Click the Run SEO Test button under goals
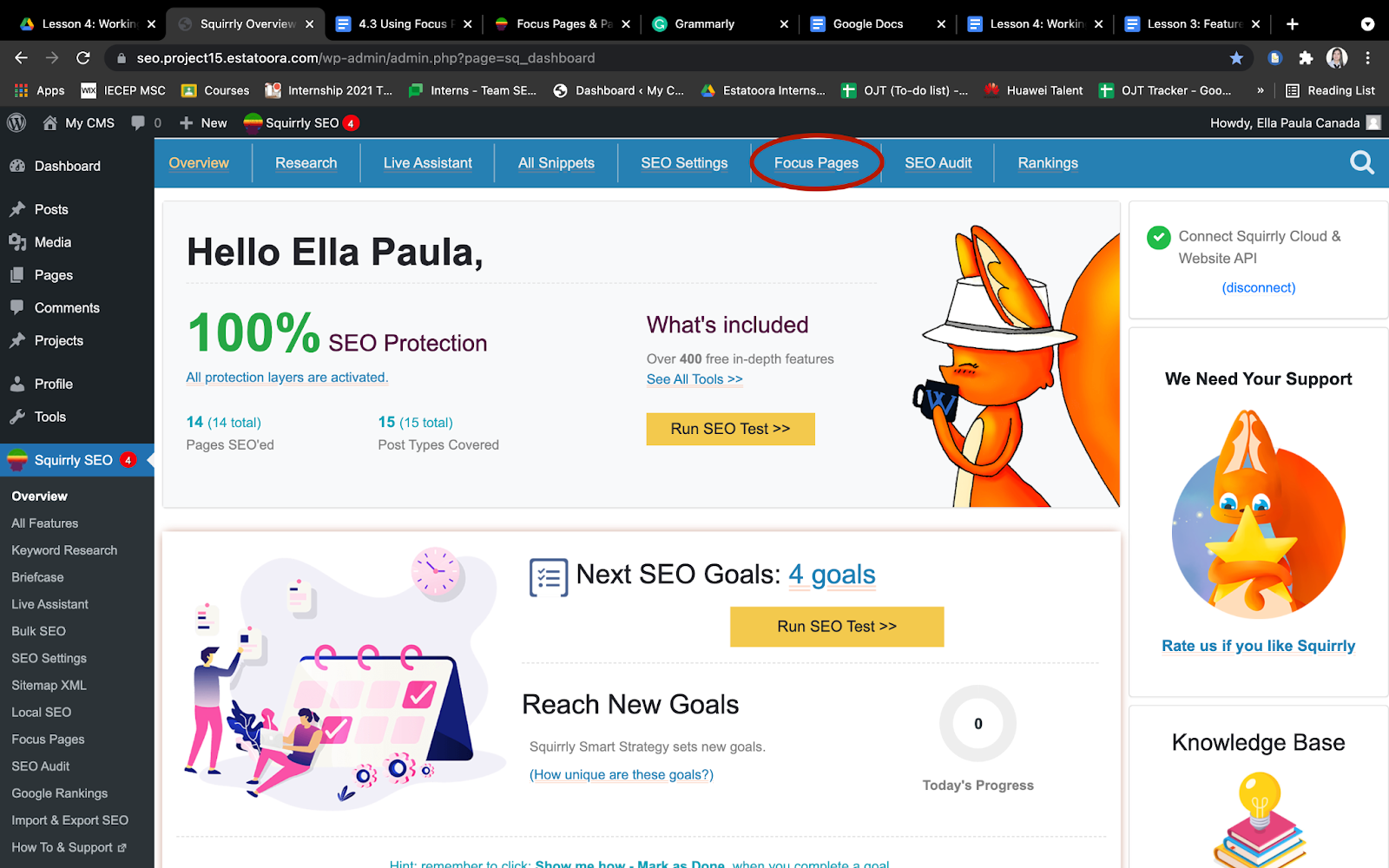The width and height of the screenshot is (1389, 868). [x=837, y=627]
